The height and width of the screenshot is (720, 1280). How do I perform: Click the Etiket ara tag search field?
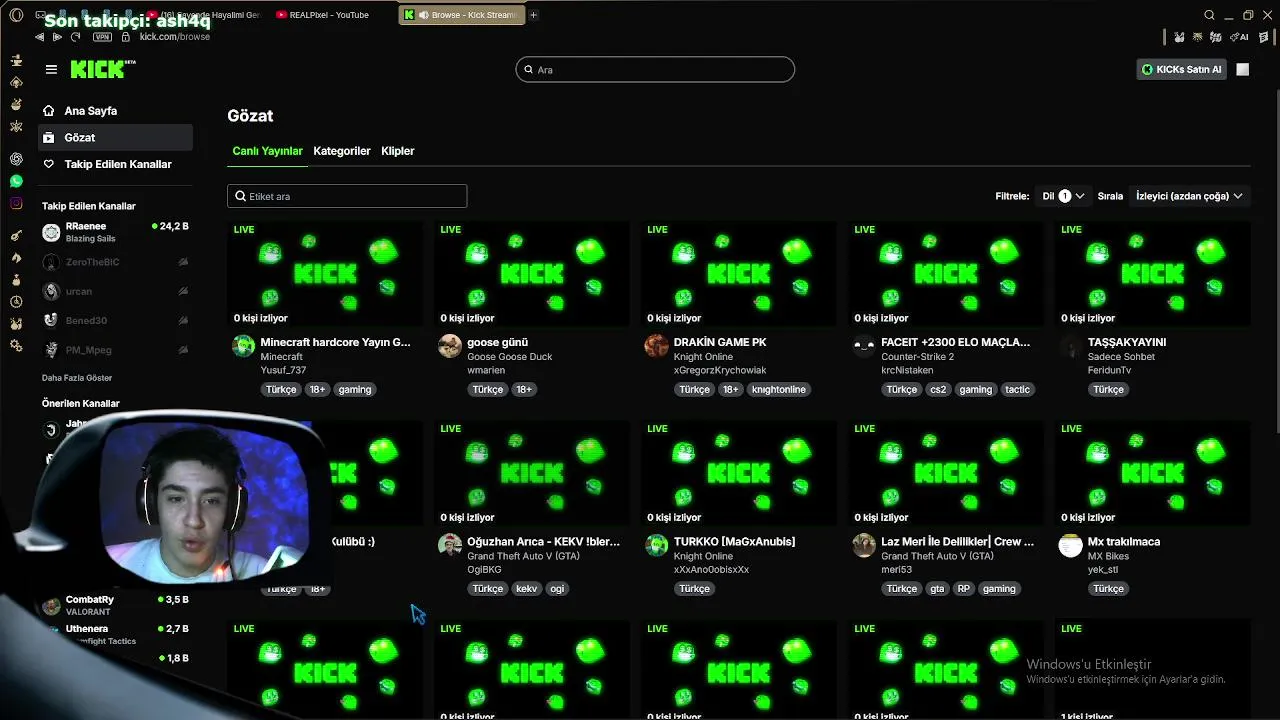point(347,196)
